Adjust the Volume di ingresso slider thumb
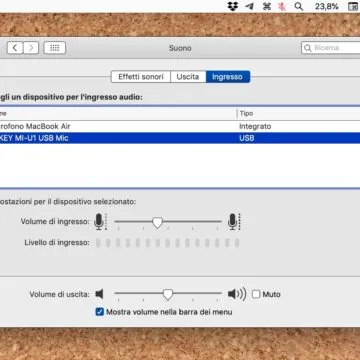360x360 pixels. (157, 222)
